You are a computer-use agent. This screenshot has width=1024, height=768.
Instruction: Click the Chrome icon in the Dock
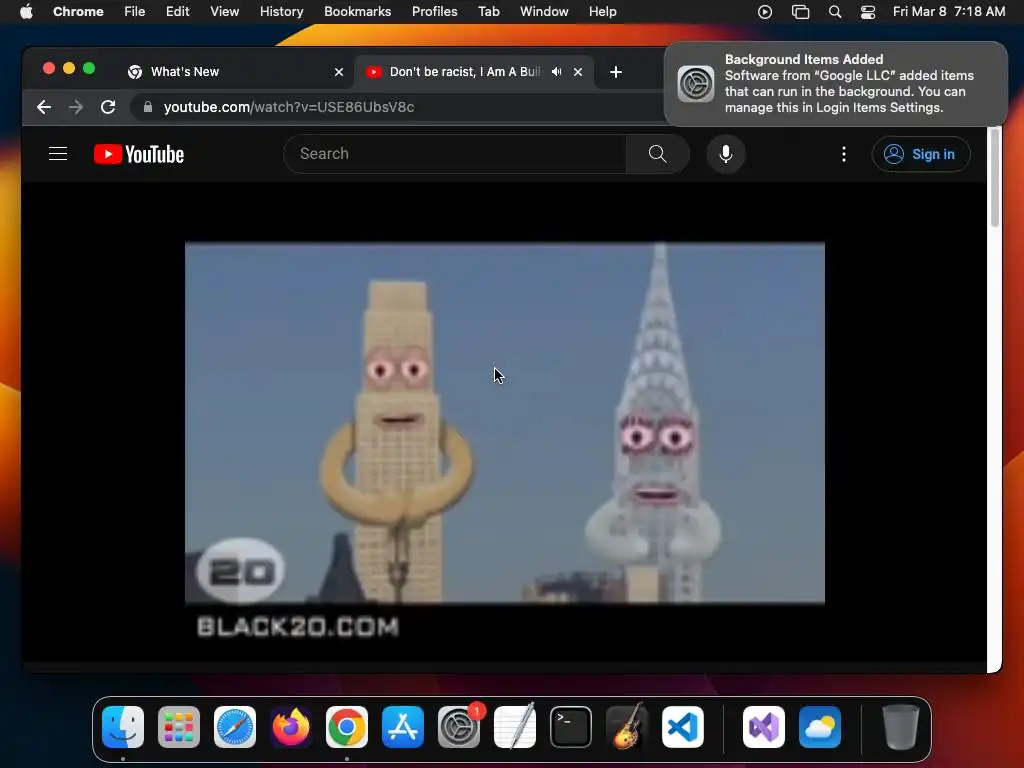[347, 727]
